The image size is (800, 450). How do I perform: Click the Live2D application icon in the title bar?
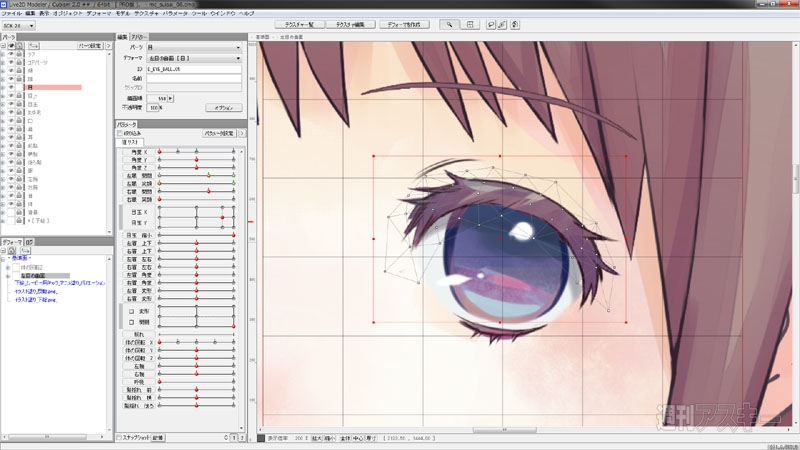(x=4, y=4)
